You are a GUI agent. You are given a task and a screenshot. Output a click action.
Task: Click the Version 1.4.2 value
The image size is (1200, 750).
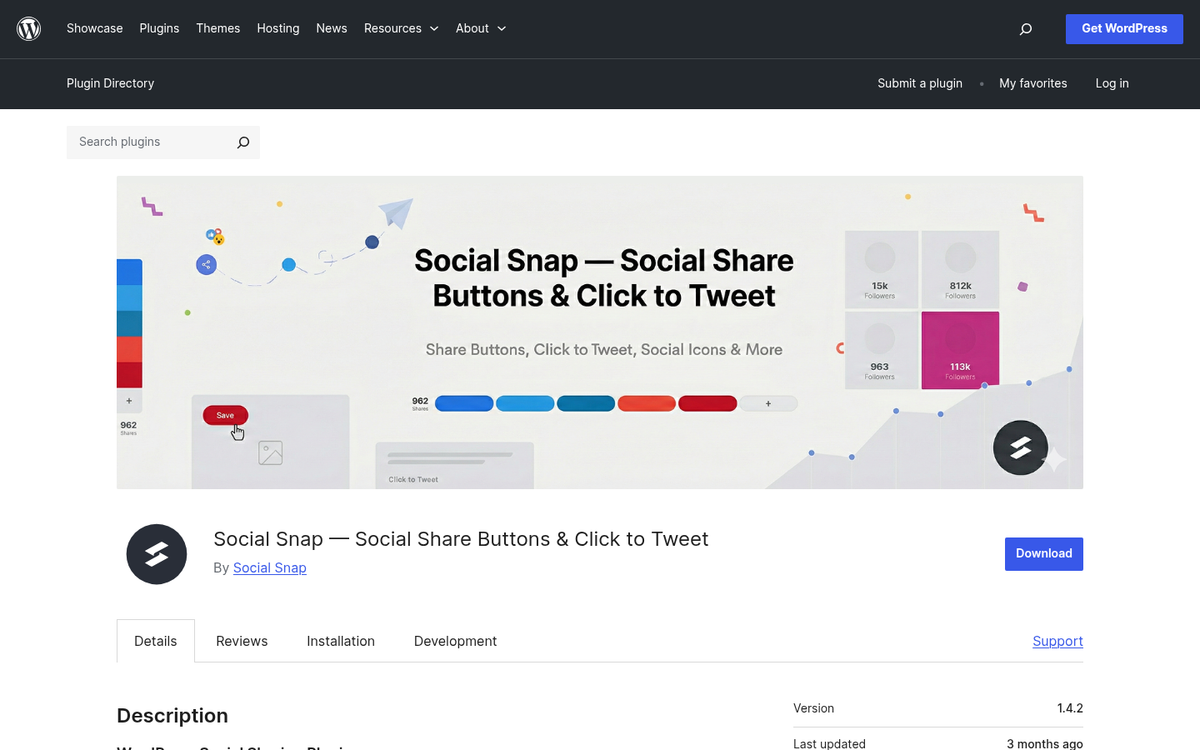pyautogui.click(x=1070, y=708)
